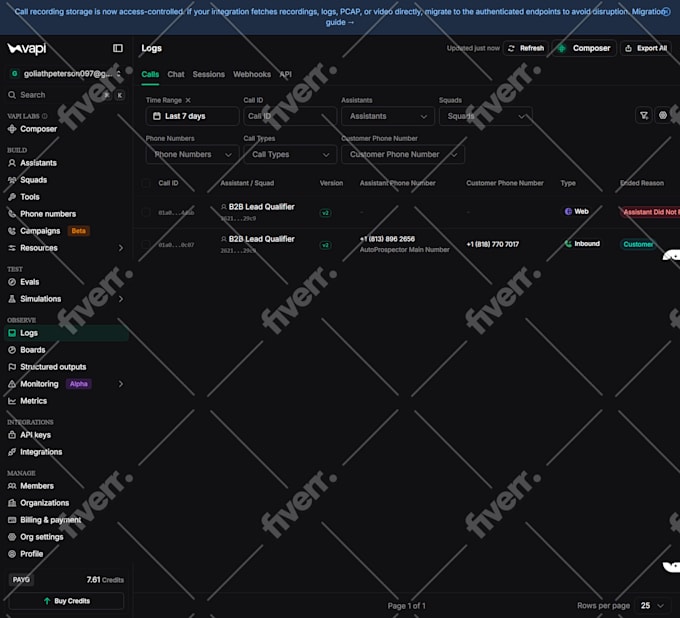
Task: Click the sidebar Search field
Action: tap(66, 95)
